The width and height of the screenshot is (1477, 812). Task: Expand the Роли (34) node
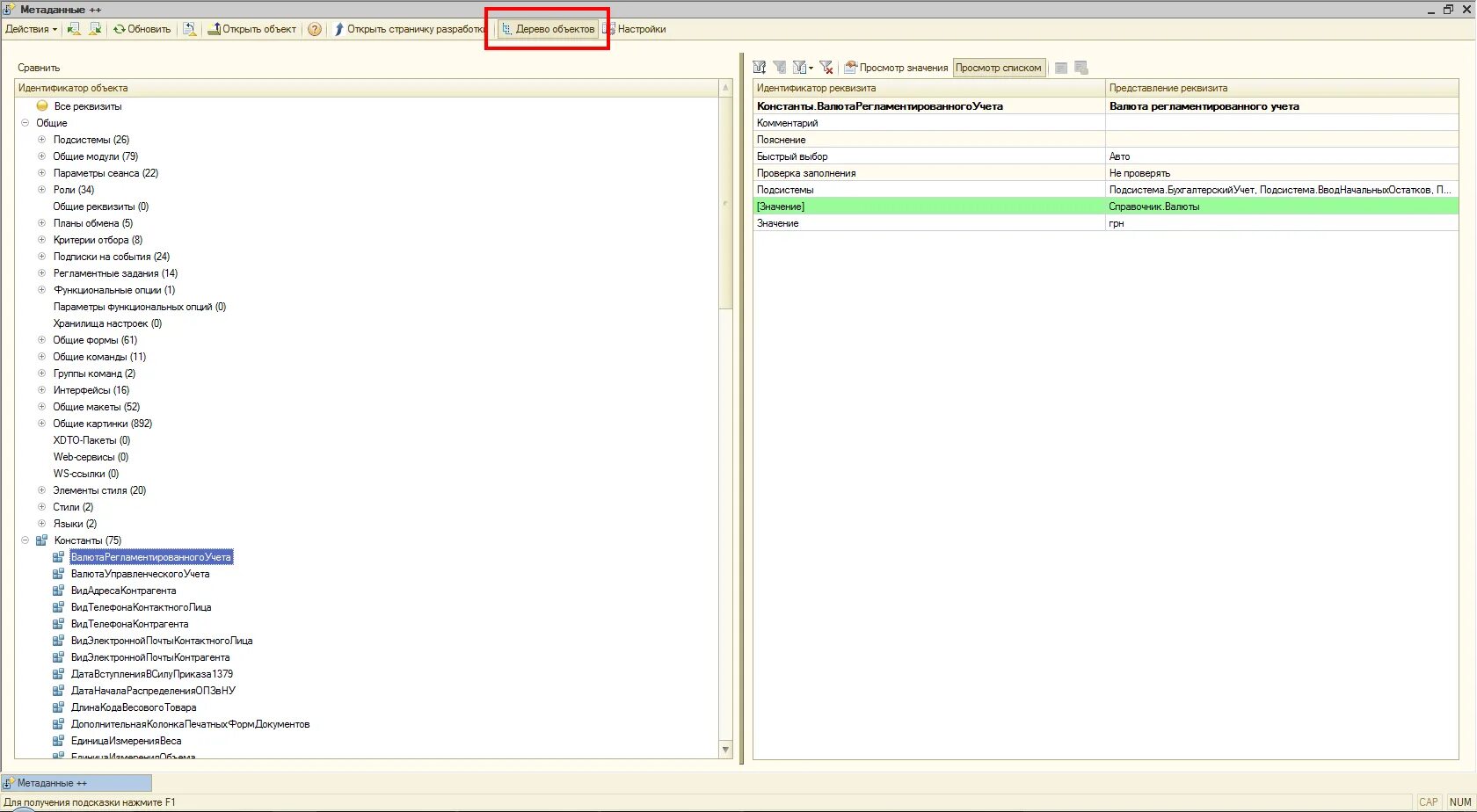tap(41, 190)
